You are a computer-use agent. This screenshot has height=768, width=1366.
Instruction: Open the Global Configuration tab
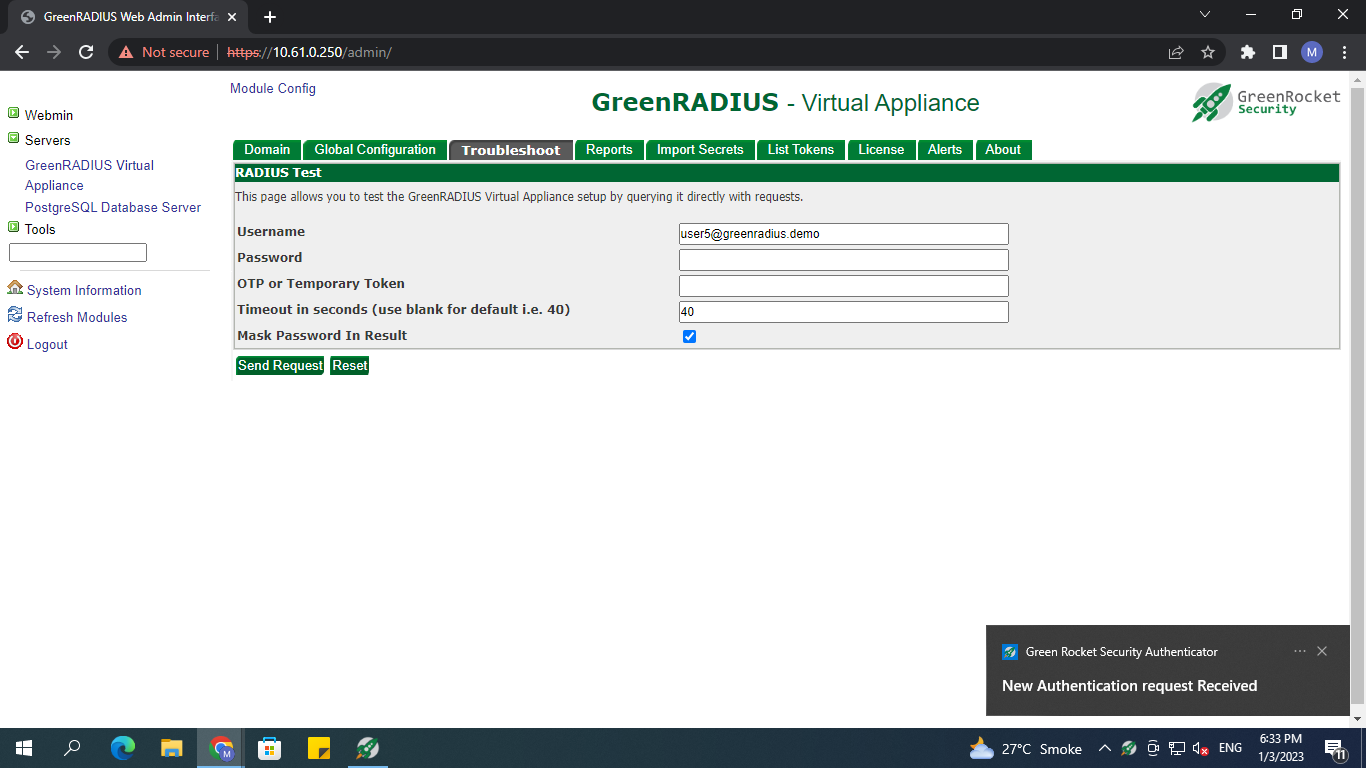coord(375,150)
